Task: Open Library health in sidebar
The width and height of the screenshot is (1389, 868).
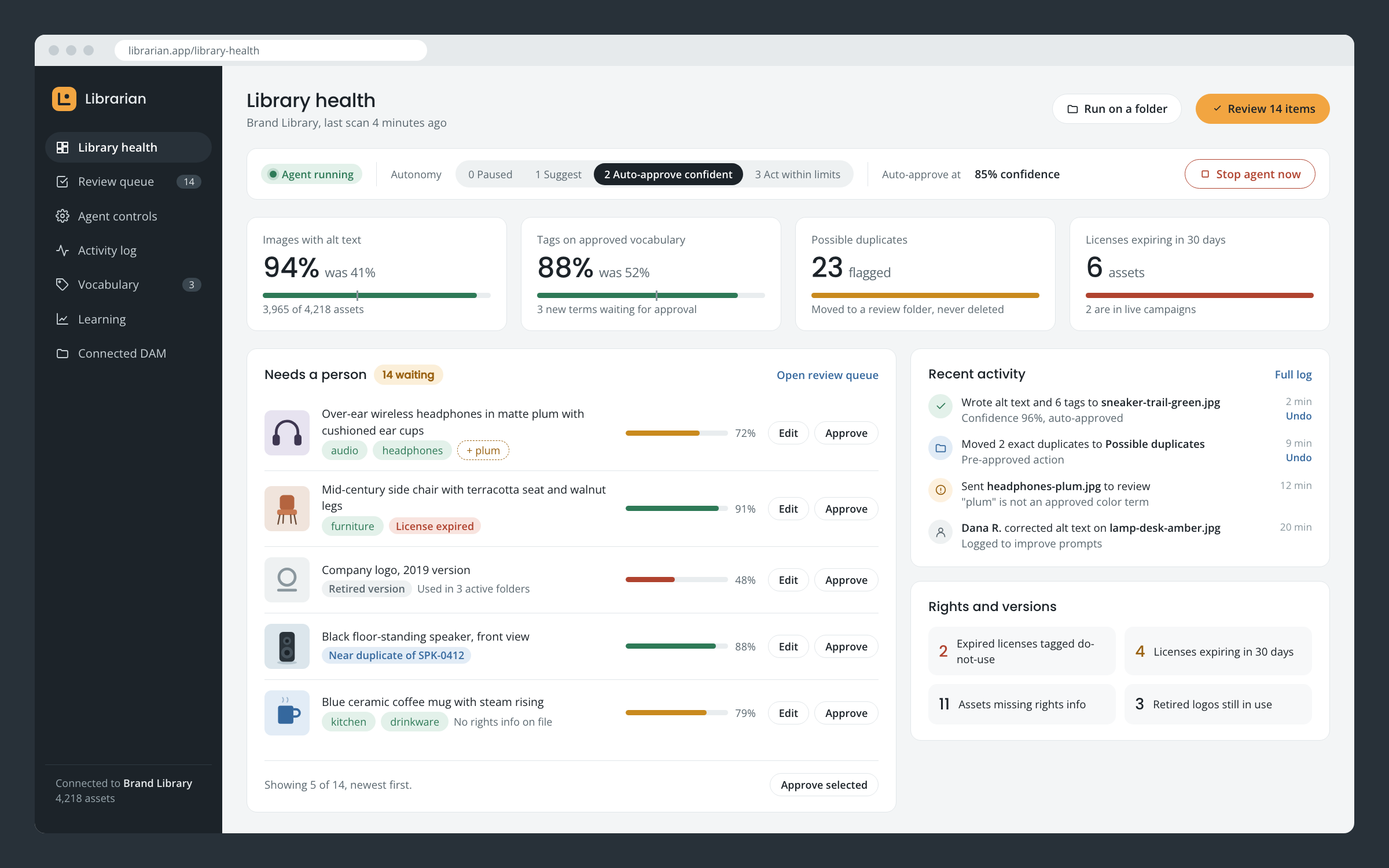Action: click(128, 148)
